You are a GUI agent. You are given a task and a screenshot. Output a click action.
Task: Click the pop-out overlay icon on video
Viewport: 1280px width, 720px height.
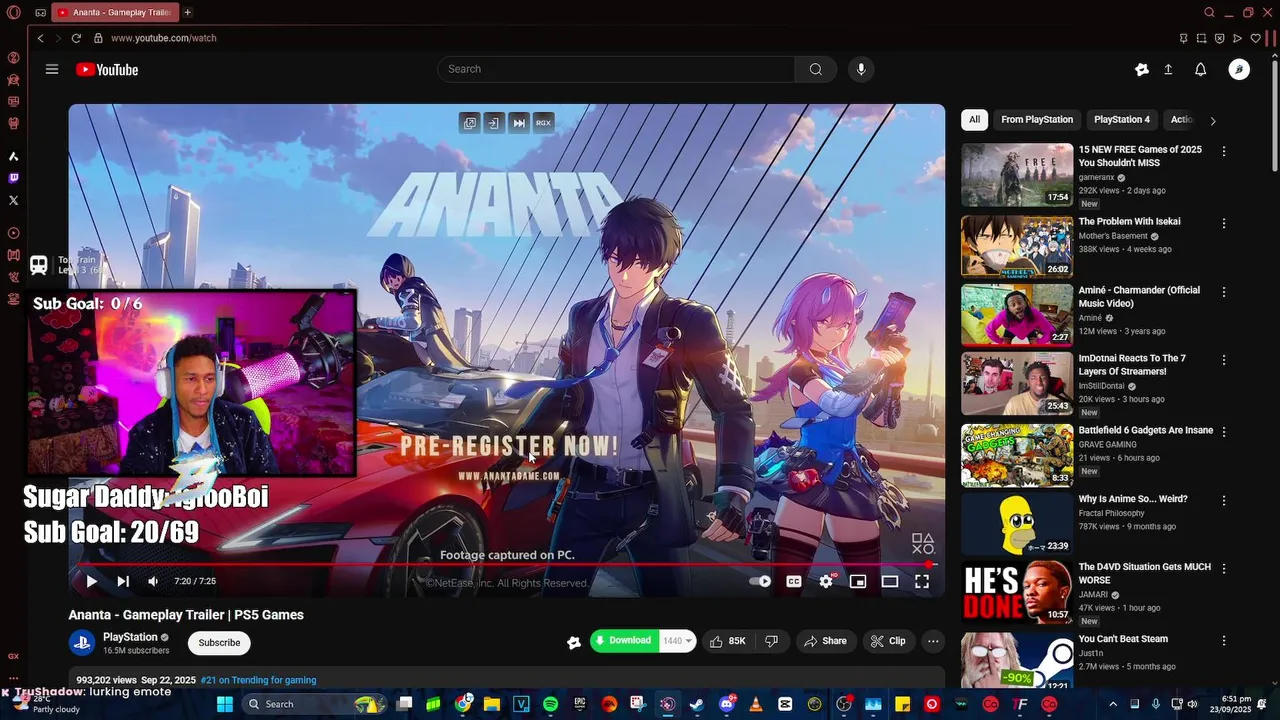(469, 122)
